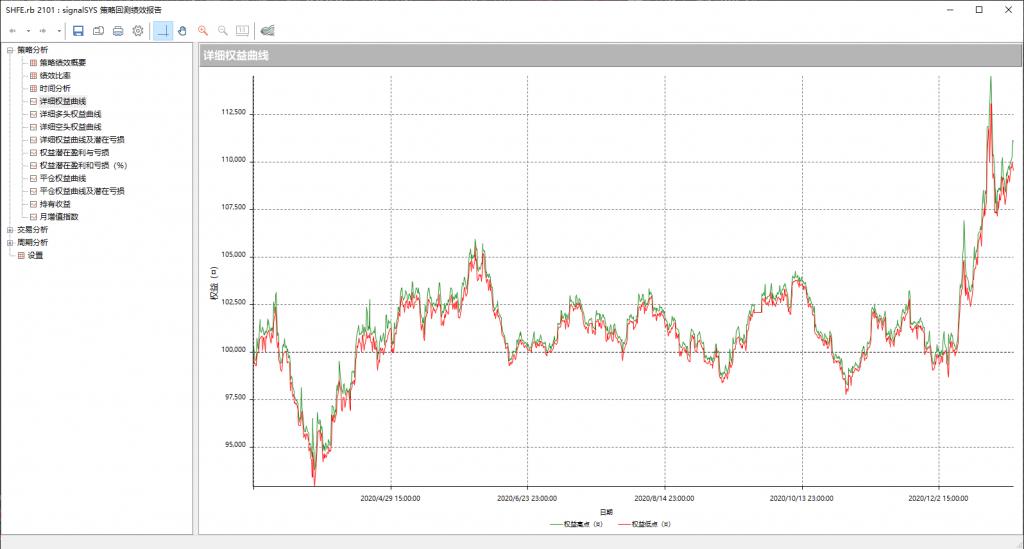1024x549 pixels.
Task: Expand the 周期分析 tree node
Action: pos(10,243)
